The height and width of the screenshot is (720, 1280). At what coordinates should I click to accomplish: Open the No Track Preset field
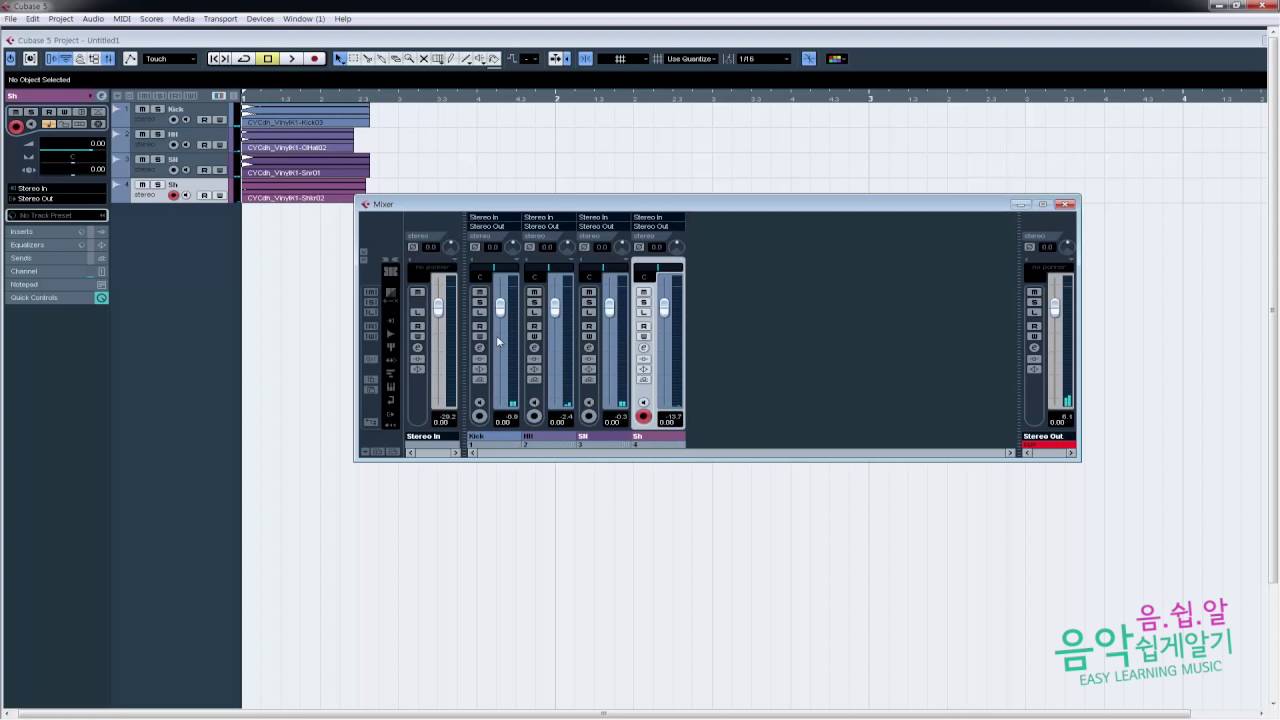point(56,215)
